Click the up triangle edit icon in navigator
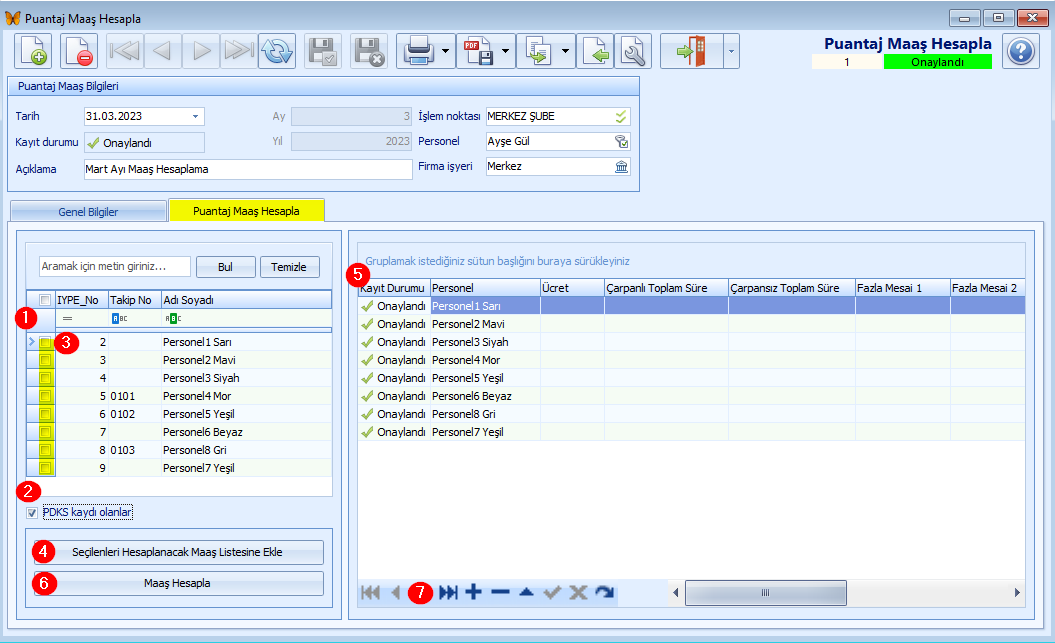Screen dimensions: 1055x643 pyautogui.click(x=526, y=592)
